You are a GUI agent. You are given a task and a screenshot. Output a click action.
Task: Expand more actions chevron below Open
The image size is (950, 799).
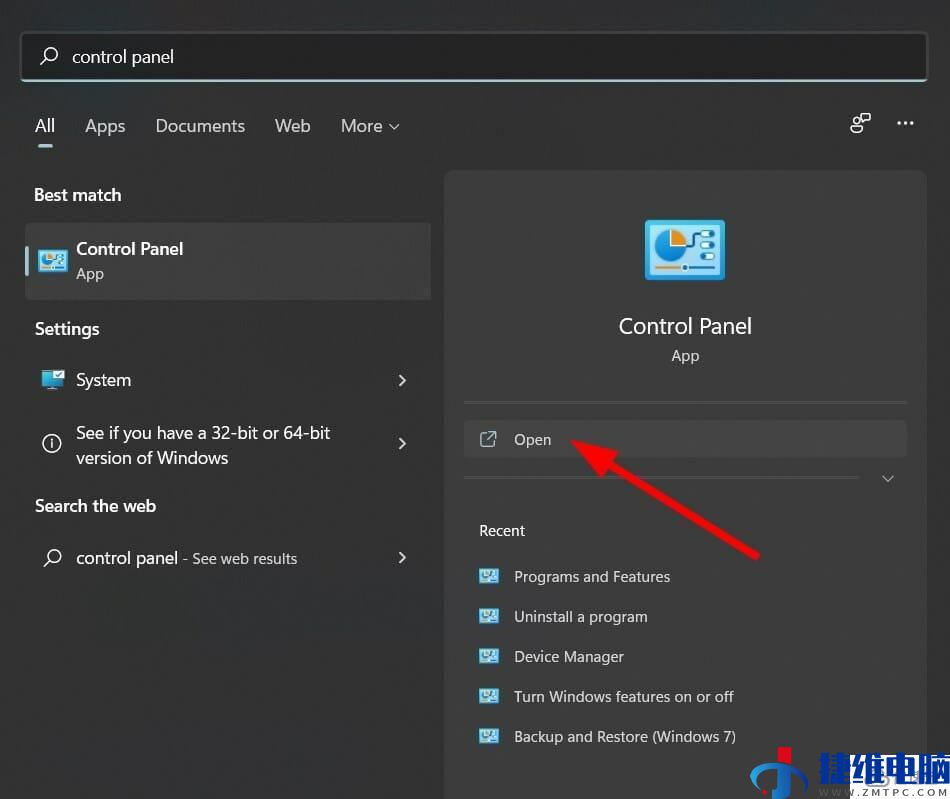[x=888, y=479]
